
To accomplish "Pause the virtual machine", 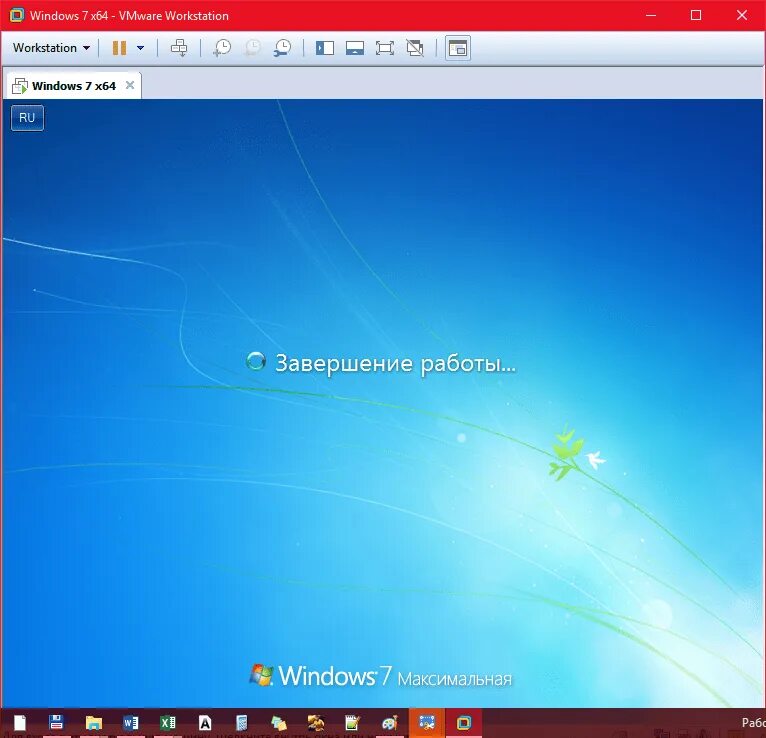I will (x=119, y=48).
